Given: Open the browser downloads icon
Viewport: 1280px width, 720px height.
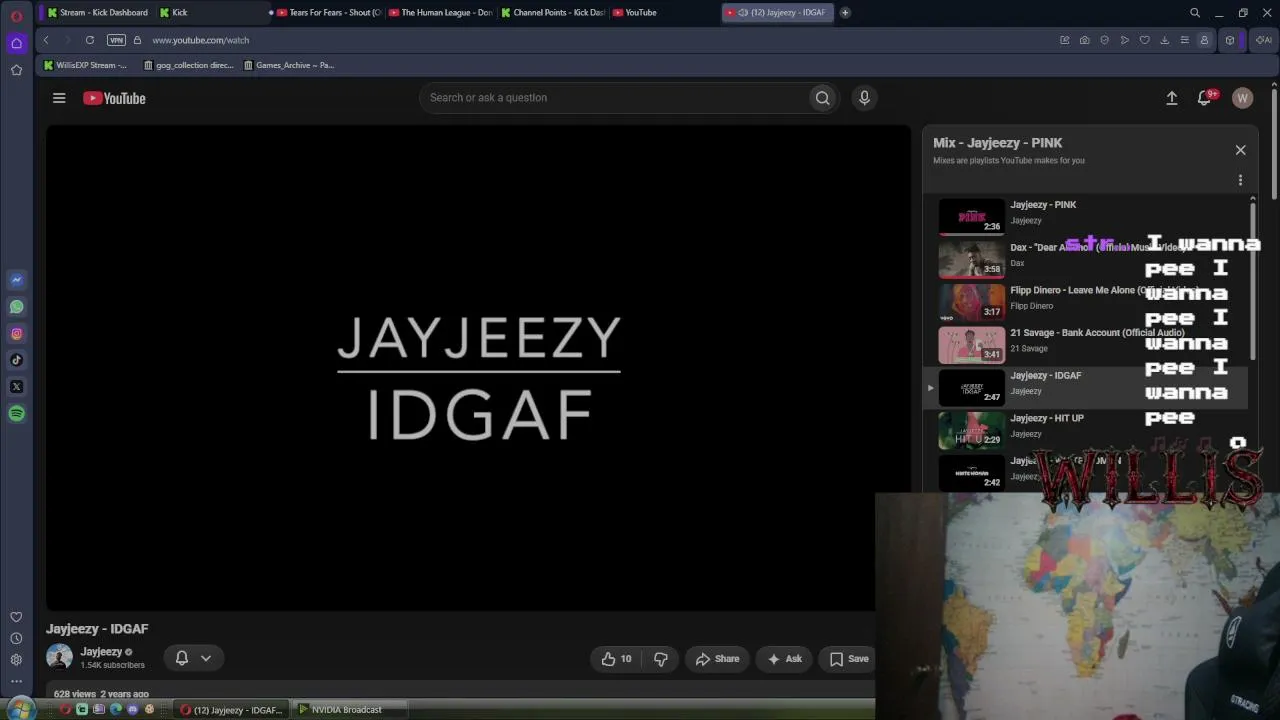Looking at the screenshot, I should click(x=1164, y=40).
